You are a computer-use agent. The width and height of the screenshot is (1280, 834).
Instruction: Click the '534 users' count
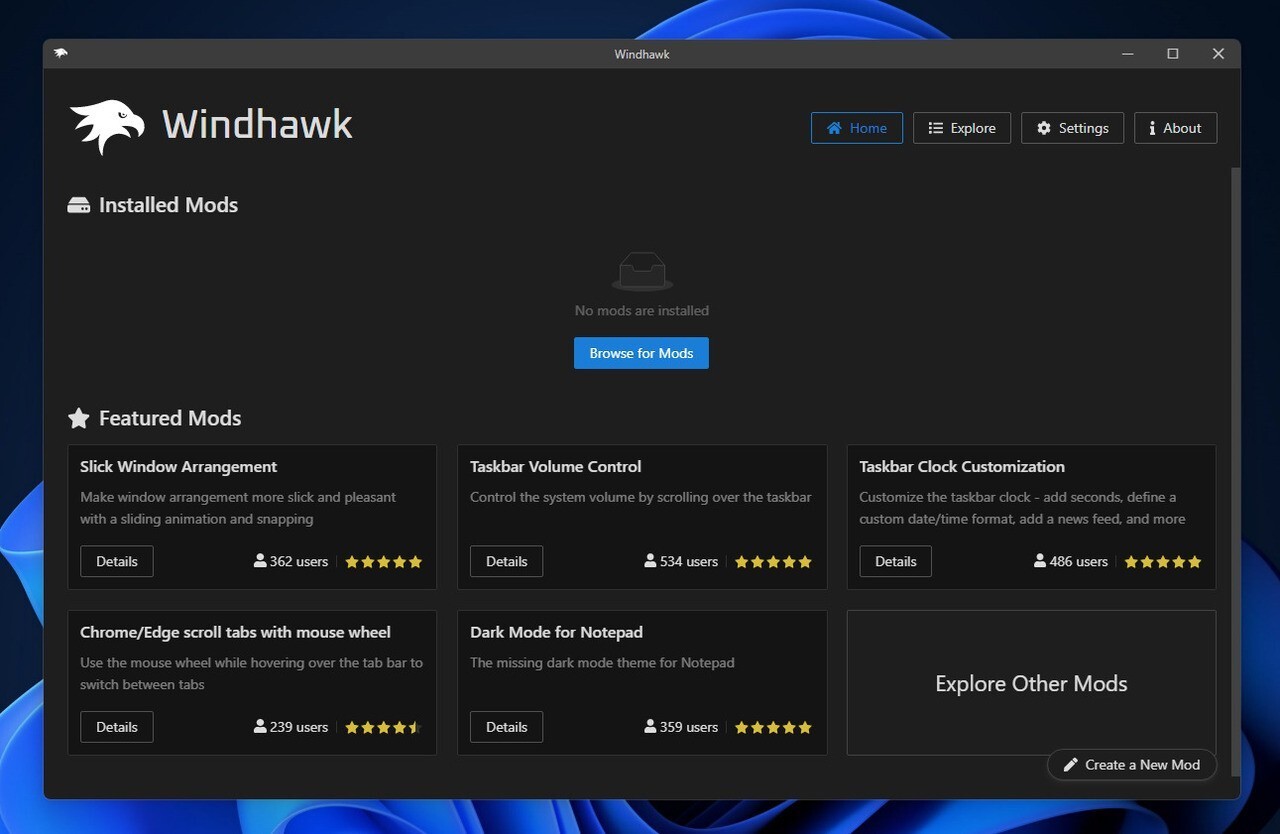[689, 562]
